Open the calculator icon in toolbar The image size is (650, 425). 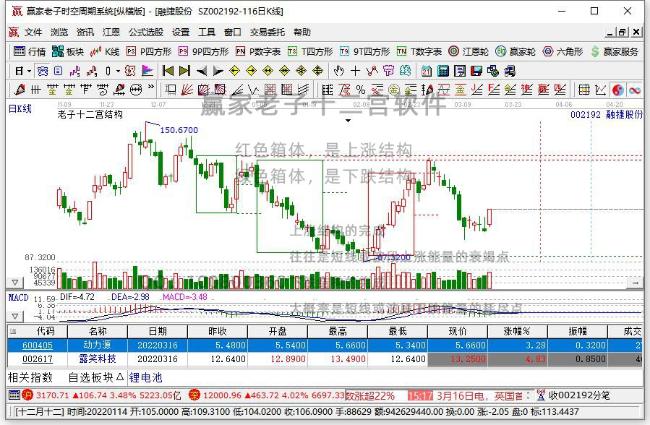coord(443,71)
